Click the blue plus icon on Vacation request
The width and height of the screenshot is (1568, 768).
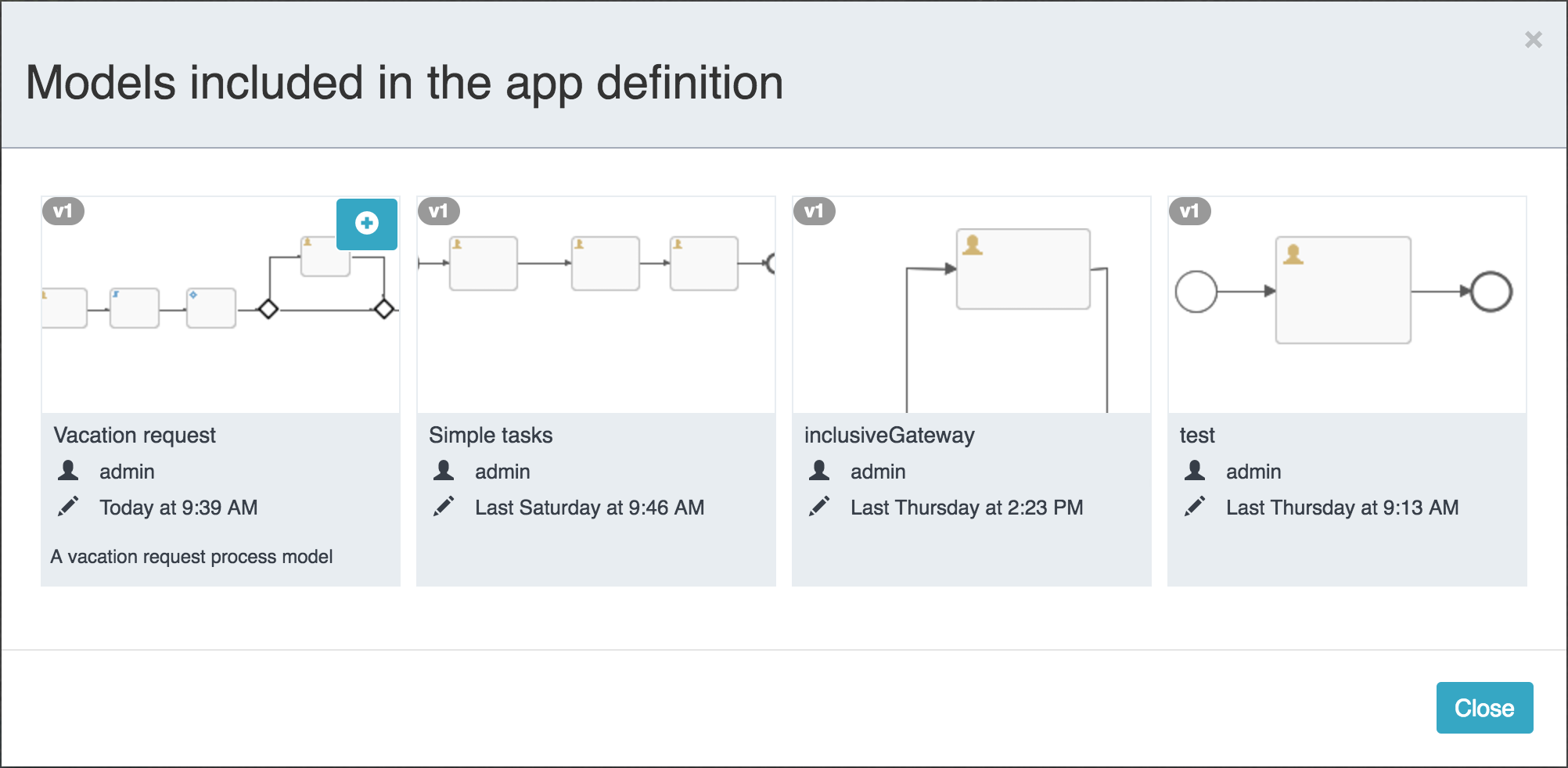[x=367, y=224]
